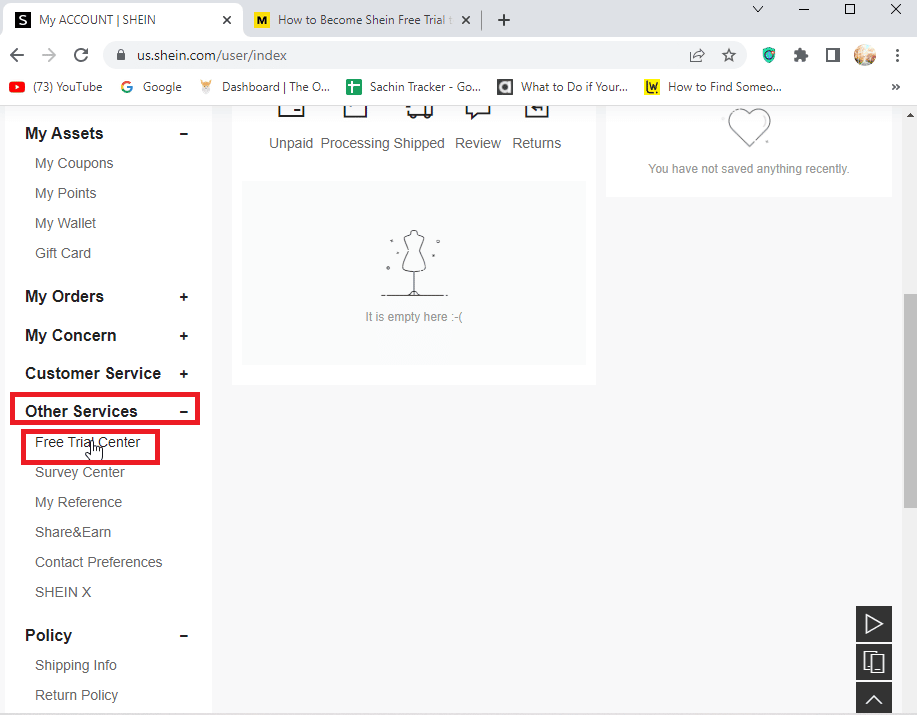Open the Chrome profile avatar

click(865, 56)
